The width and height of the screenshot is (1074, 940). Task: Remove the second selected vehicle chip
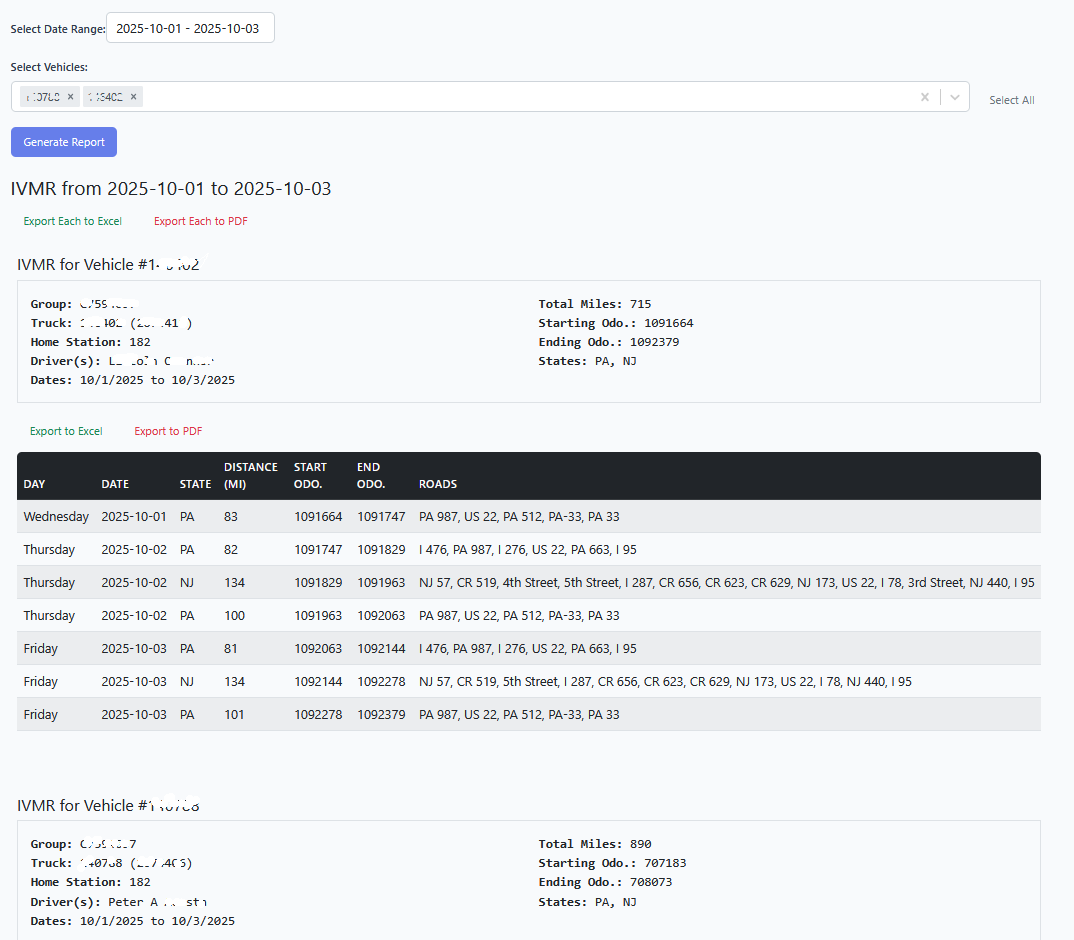pos(134,97)
